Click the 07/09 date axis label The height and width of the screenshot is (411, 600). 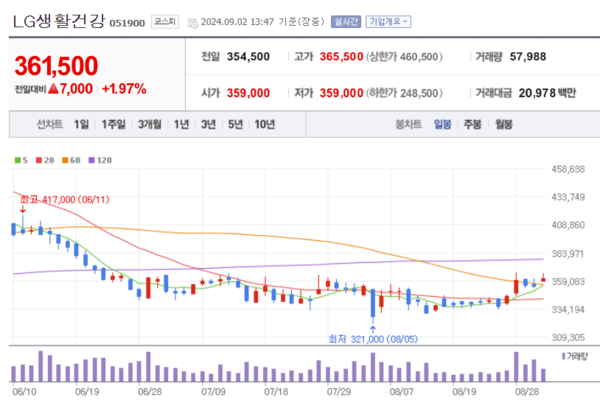click(x=213, y=391)
